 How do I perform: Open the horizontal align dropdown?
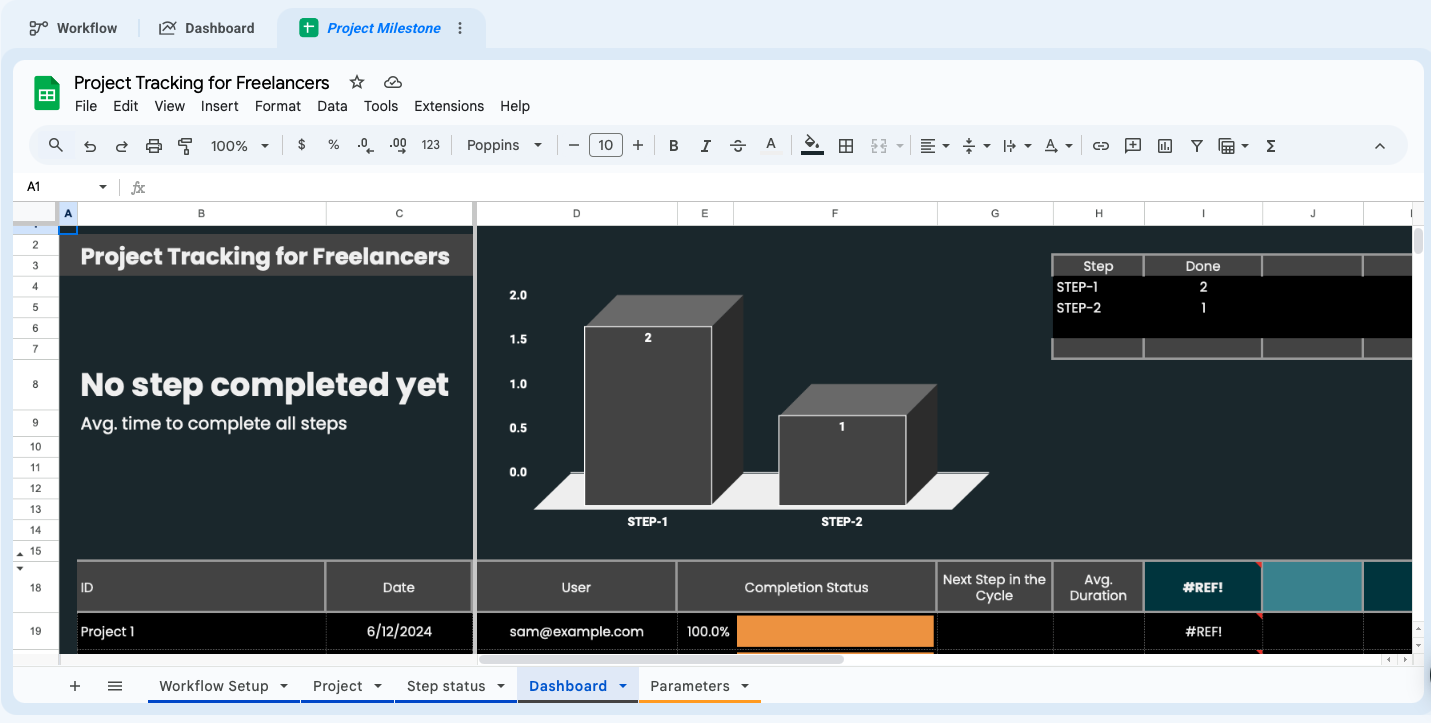click(934, 146)
